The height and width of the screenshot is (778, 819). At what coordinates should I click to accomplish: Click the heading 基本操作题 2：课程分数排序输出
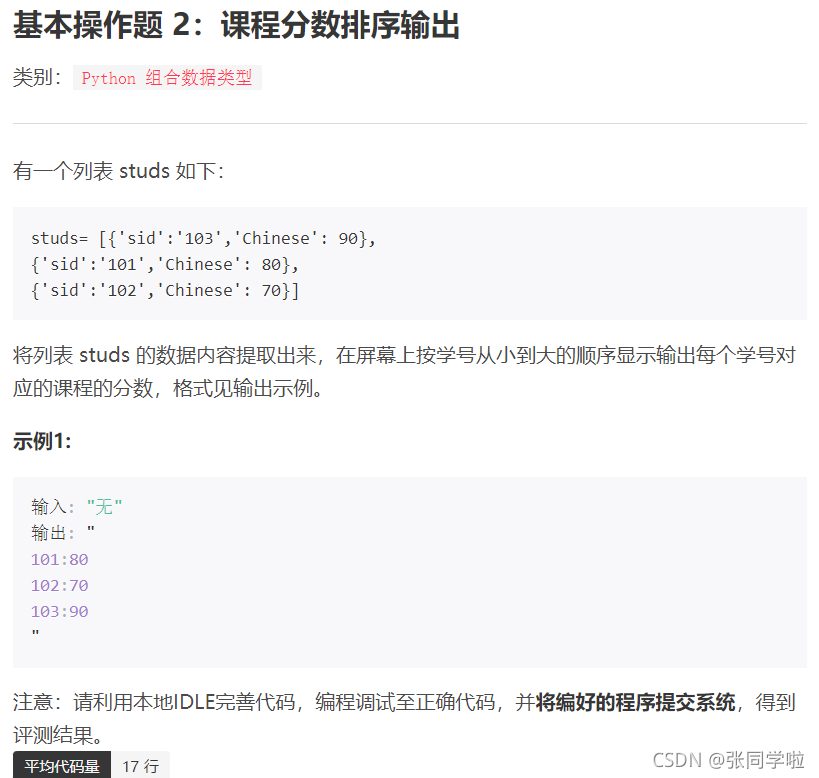point(236,25)
